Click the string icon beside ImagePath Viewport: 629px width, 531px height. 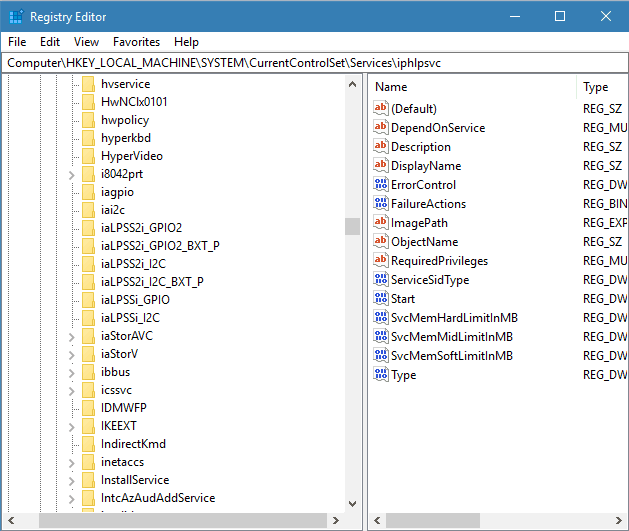tap(381, 222)
